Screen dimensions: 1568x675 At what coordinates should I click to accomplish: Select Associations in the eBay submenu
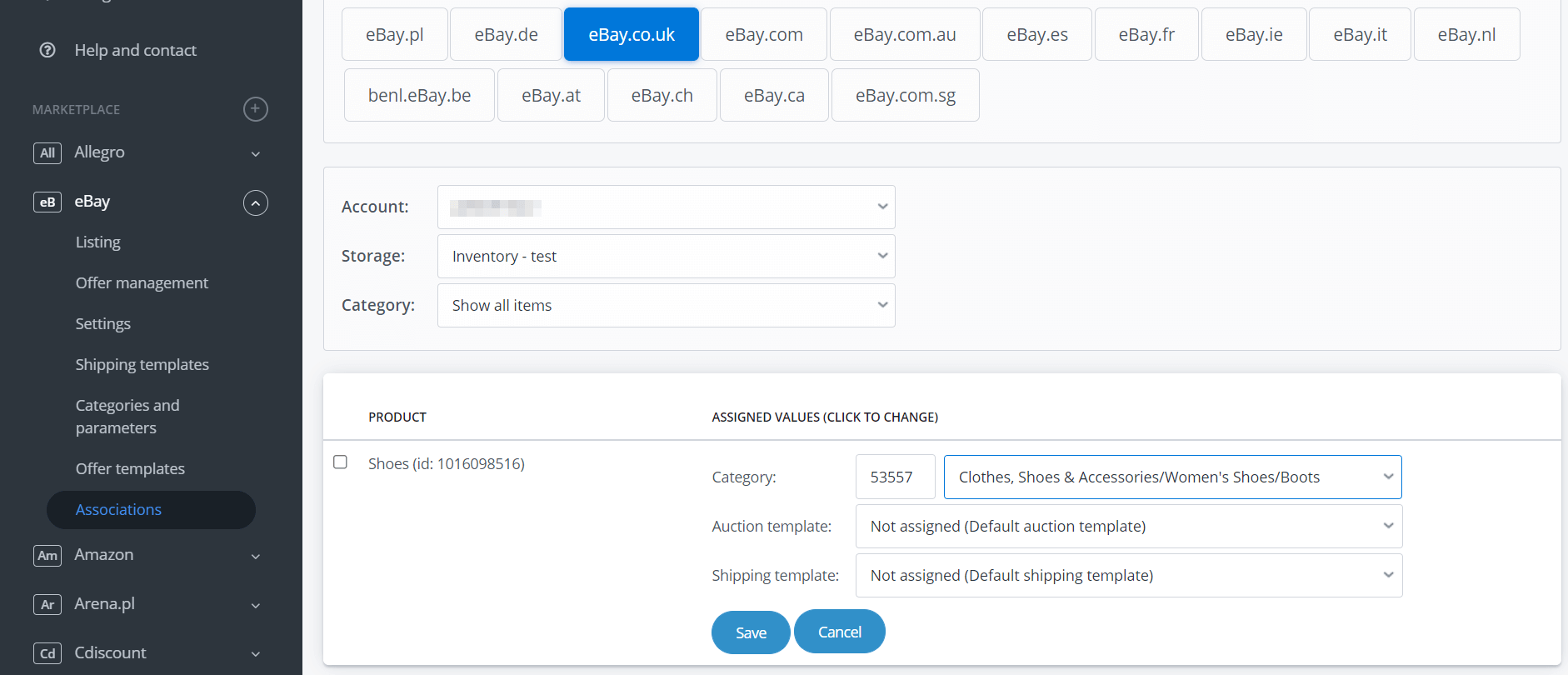[x=151, y=509]
